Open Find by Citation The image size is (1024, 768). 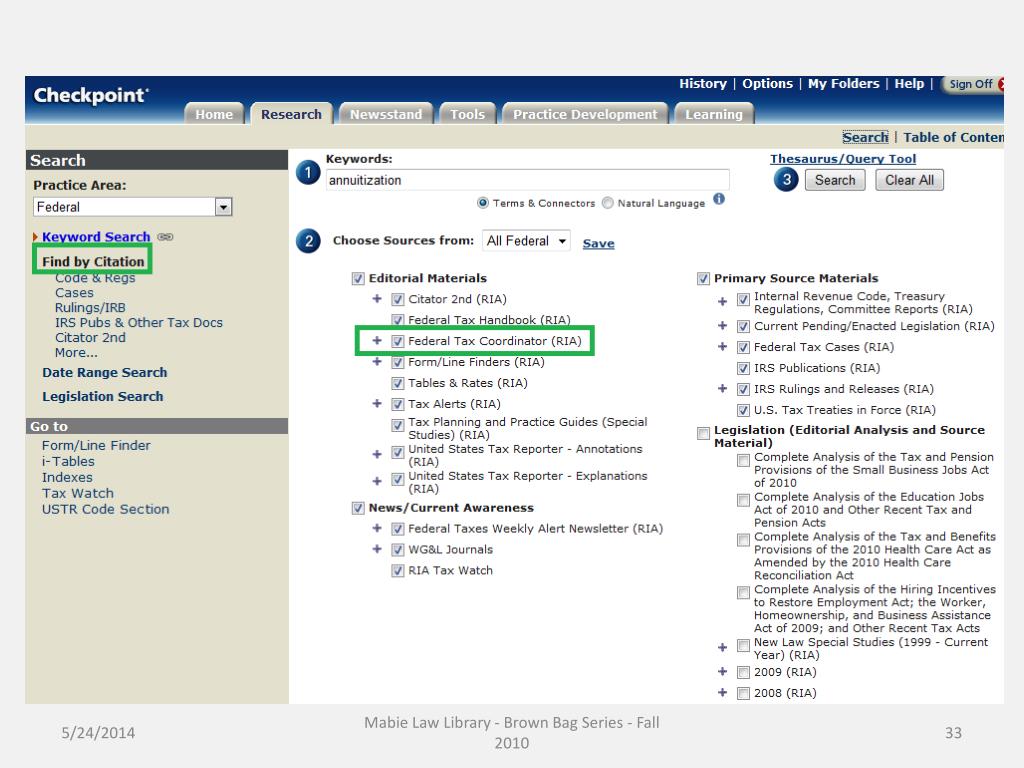point(93,261)
